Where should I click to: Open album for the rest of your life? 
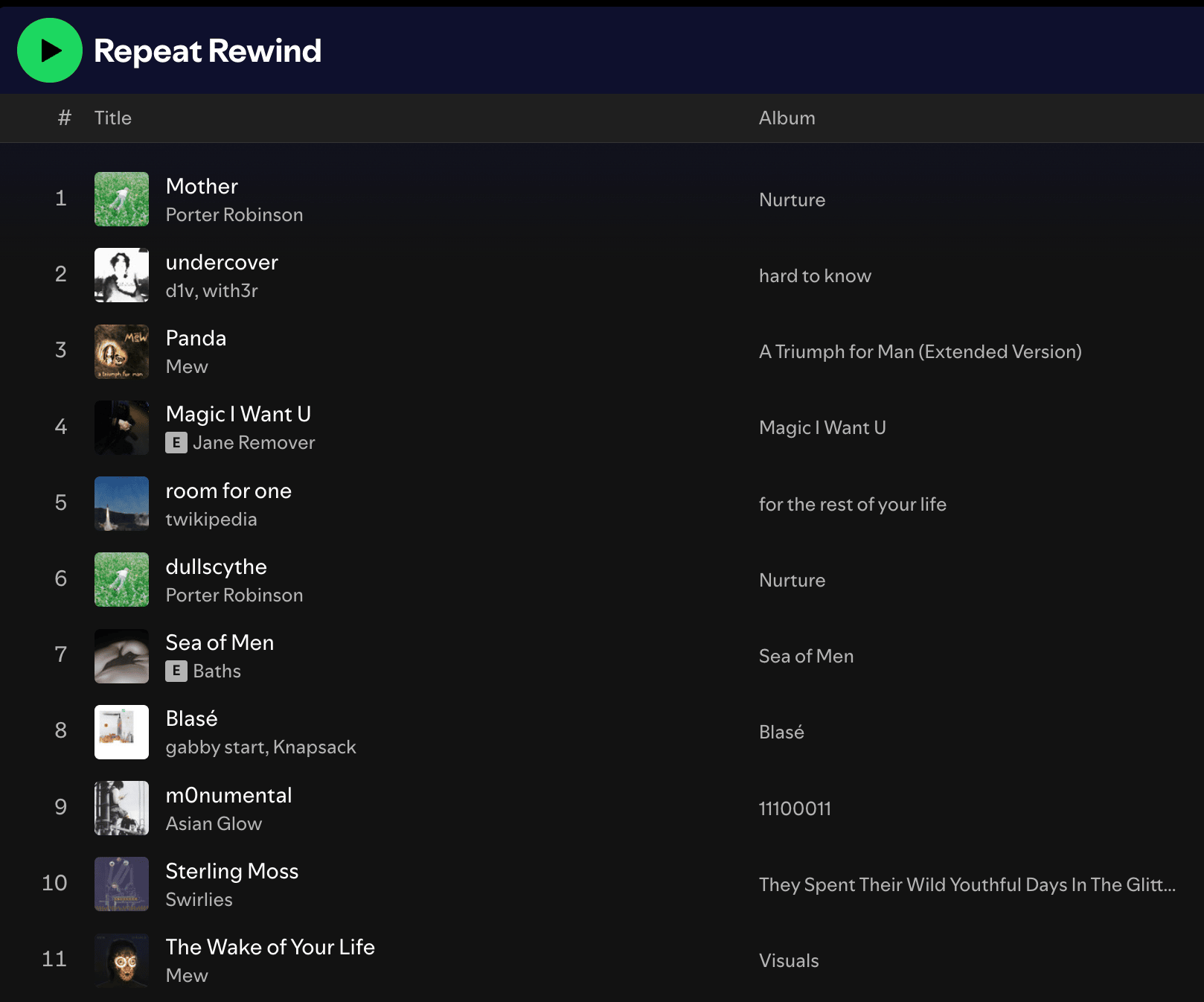pyautogui.click(x=852, y=505)
